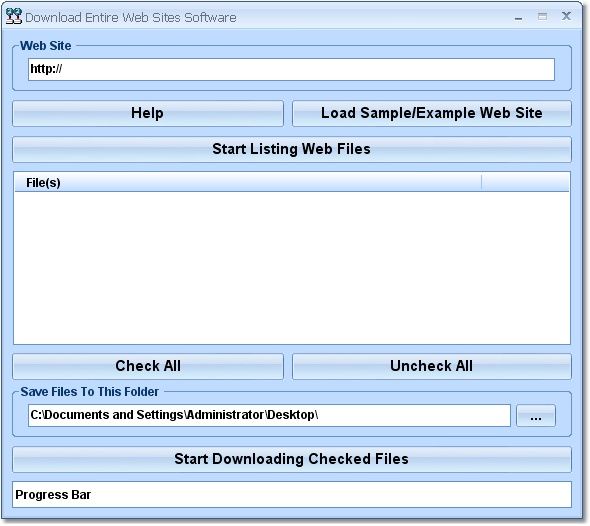The height and width of the screenshot is (526, 590).
Task: Select Uncheck All button
Action: (432, 366)
